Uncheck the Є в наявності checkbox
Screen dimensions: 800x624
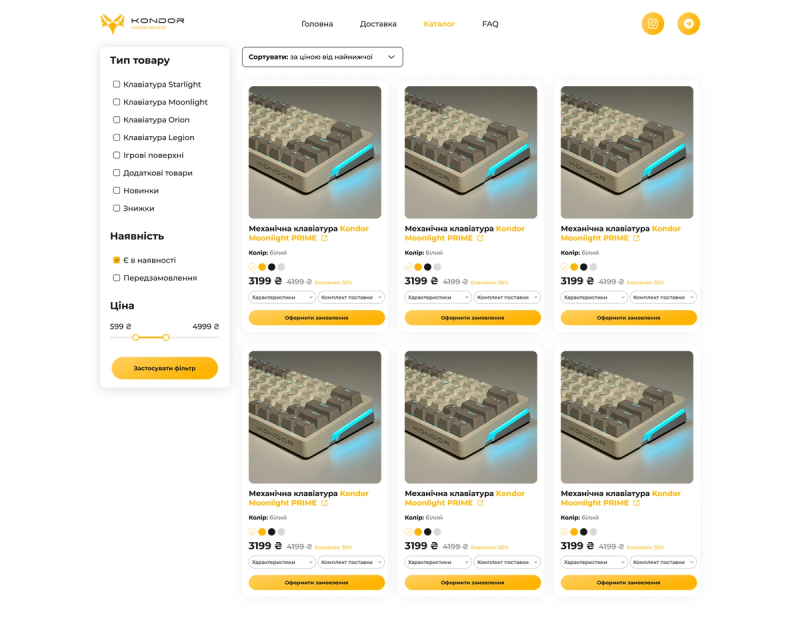click(x=116, y=260)
